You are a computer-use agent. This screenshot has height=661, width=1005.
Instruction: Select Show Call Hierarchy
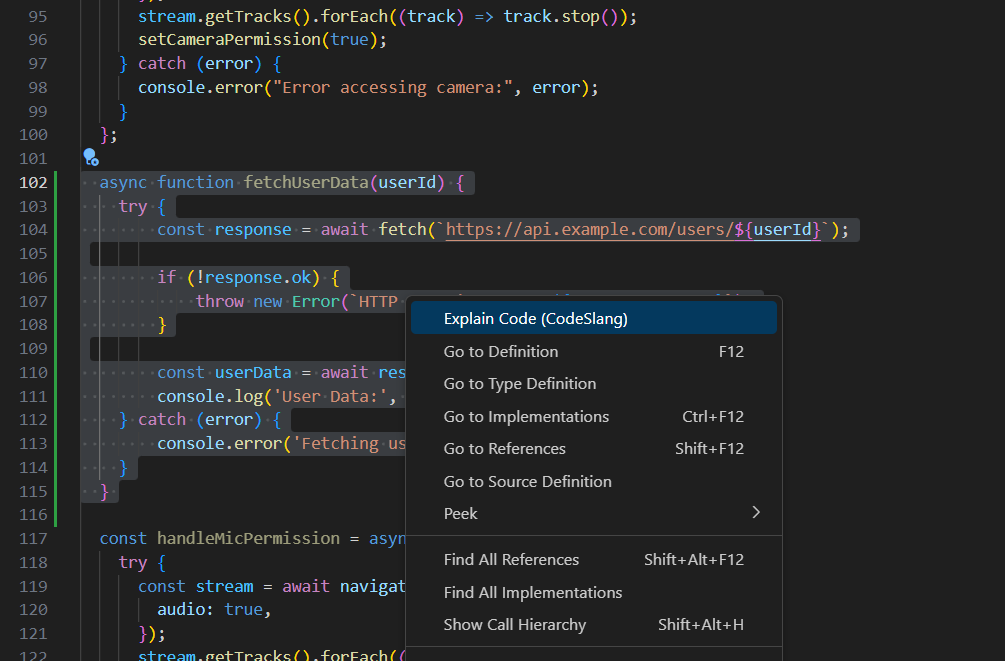(x=594, y=624)
